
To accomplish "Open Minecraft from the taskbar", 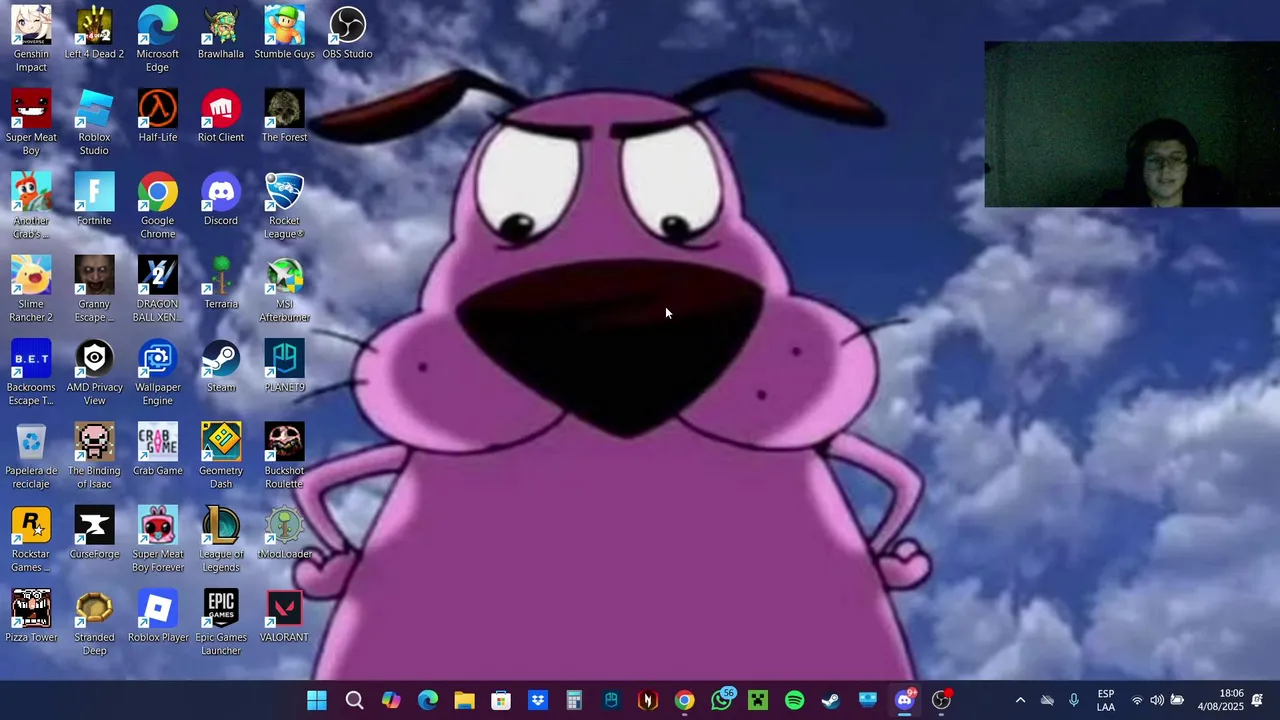I will pos(758,700).
